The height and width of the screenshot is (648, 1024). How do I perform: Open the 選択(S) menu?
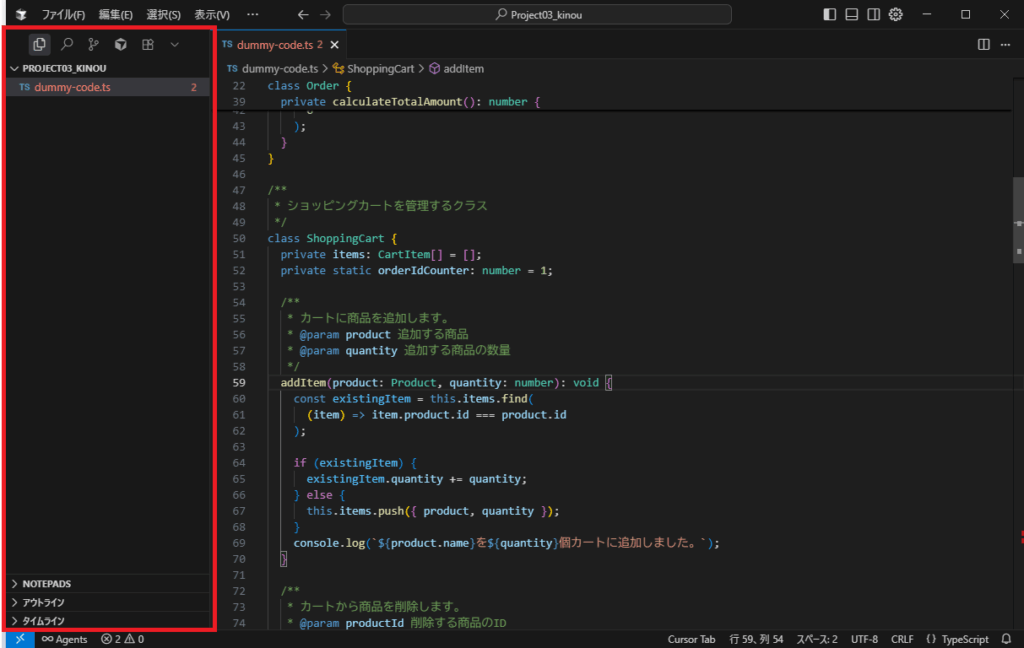(163, 14)
